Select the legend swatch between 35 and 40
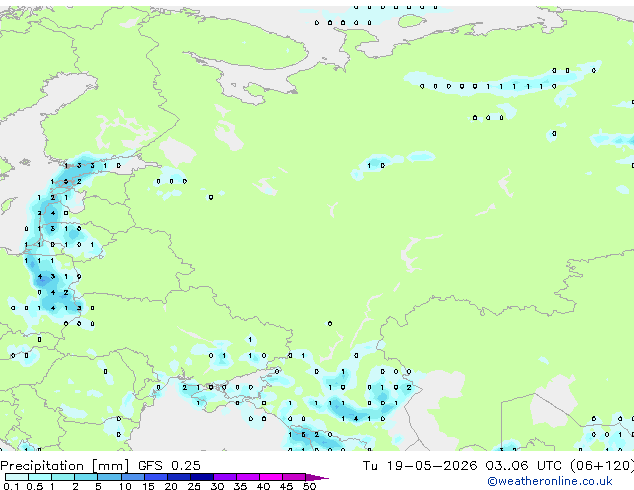Image resolution: width=634 pixels, height=490 pixels. 248,477
